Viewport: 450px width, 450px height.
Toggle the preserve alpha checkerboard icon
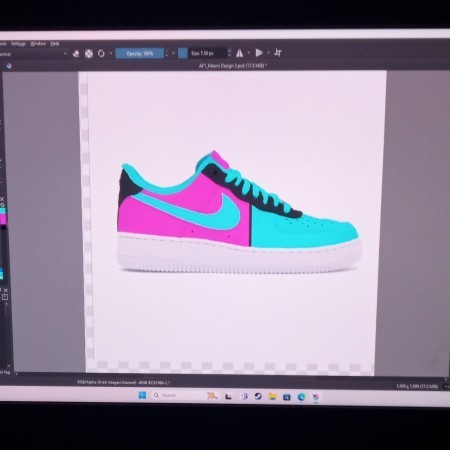click(x=89, y=53)
